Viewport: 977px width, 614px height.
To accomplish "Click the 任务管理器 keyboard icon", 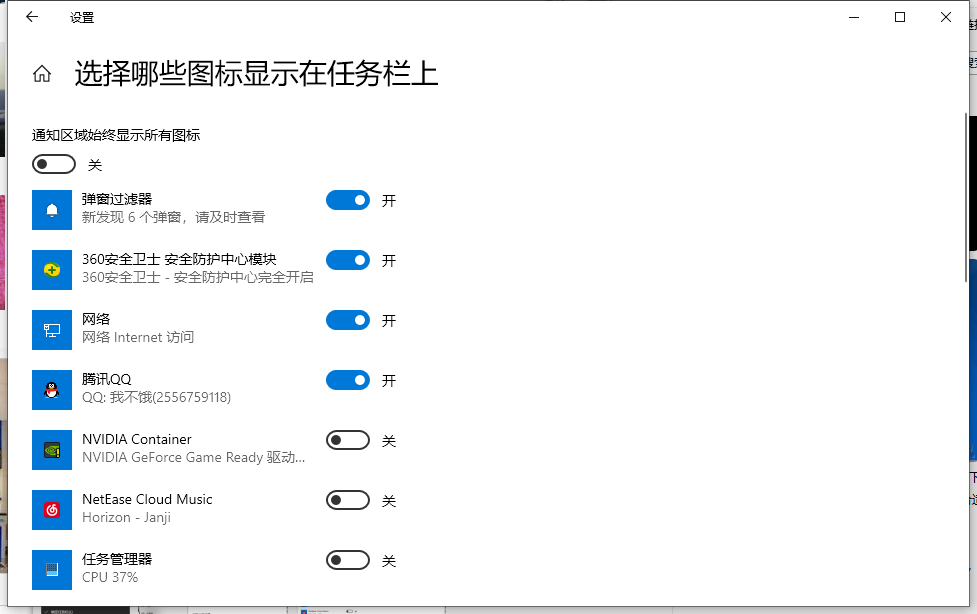I will 52,569.
